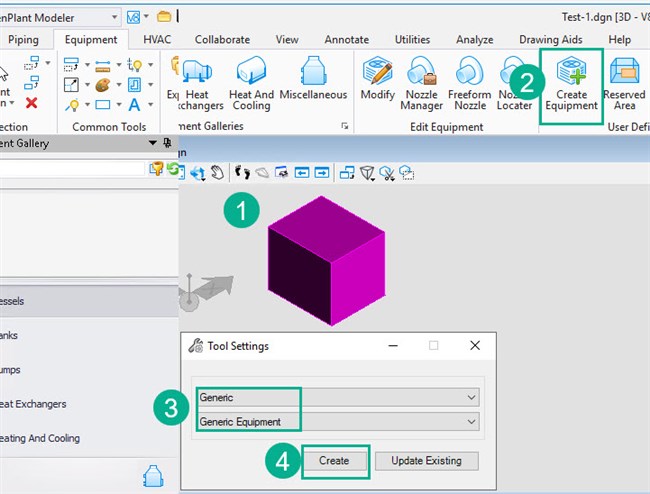650x494 pixels.
Task: Open the Help ribbon tab
Action: (619, 40)
